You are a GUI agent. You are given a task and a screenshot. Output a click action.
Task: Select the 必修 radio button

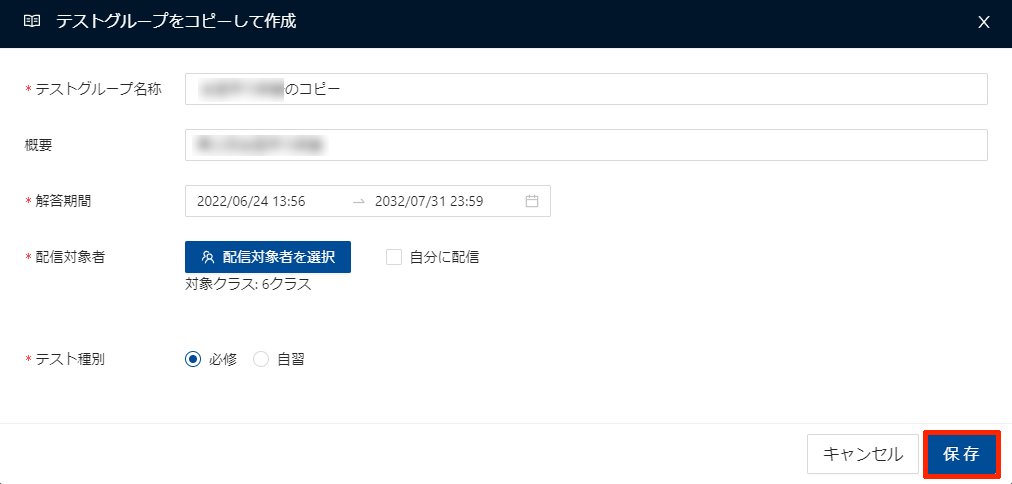(194, 359)
